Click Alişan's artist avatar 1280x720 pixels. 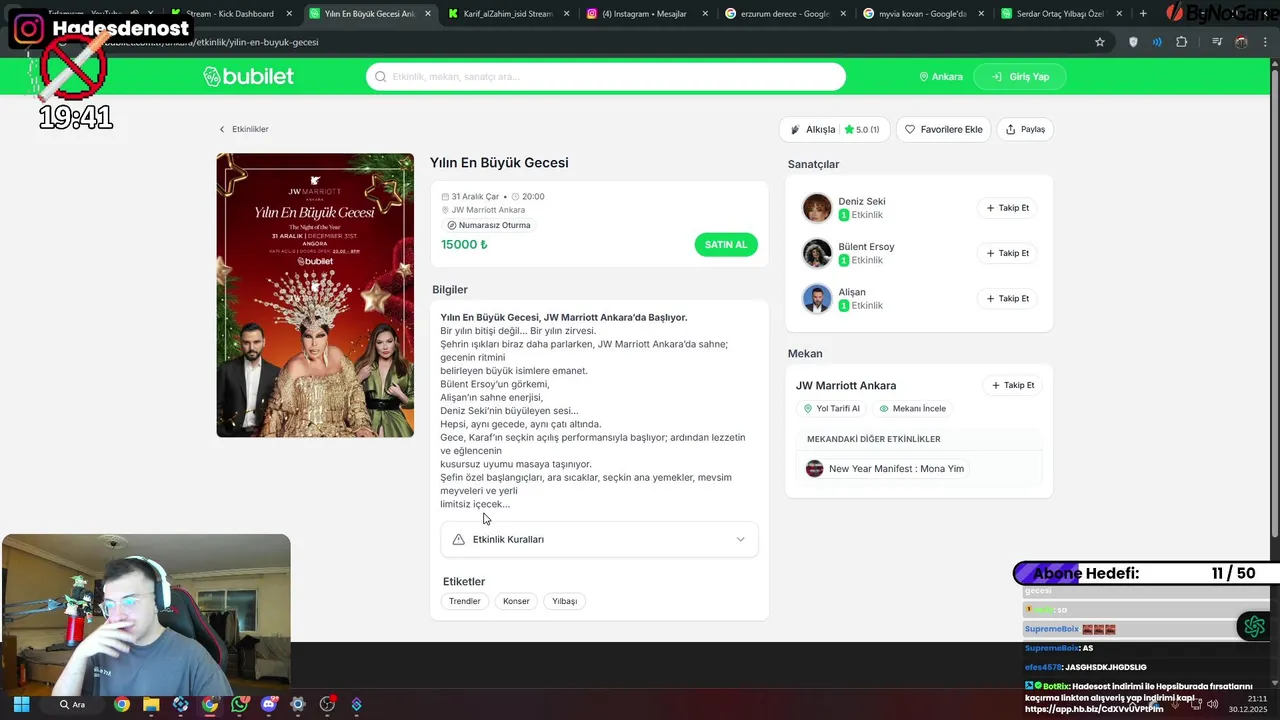point(817,298)
